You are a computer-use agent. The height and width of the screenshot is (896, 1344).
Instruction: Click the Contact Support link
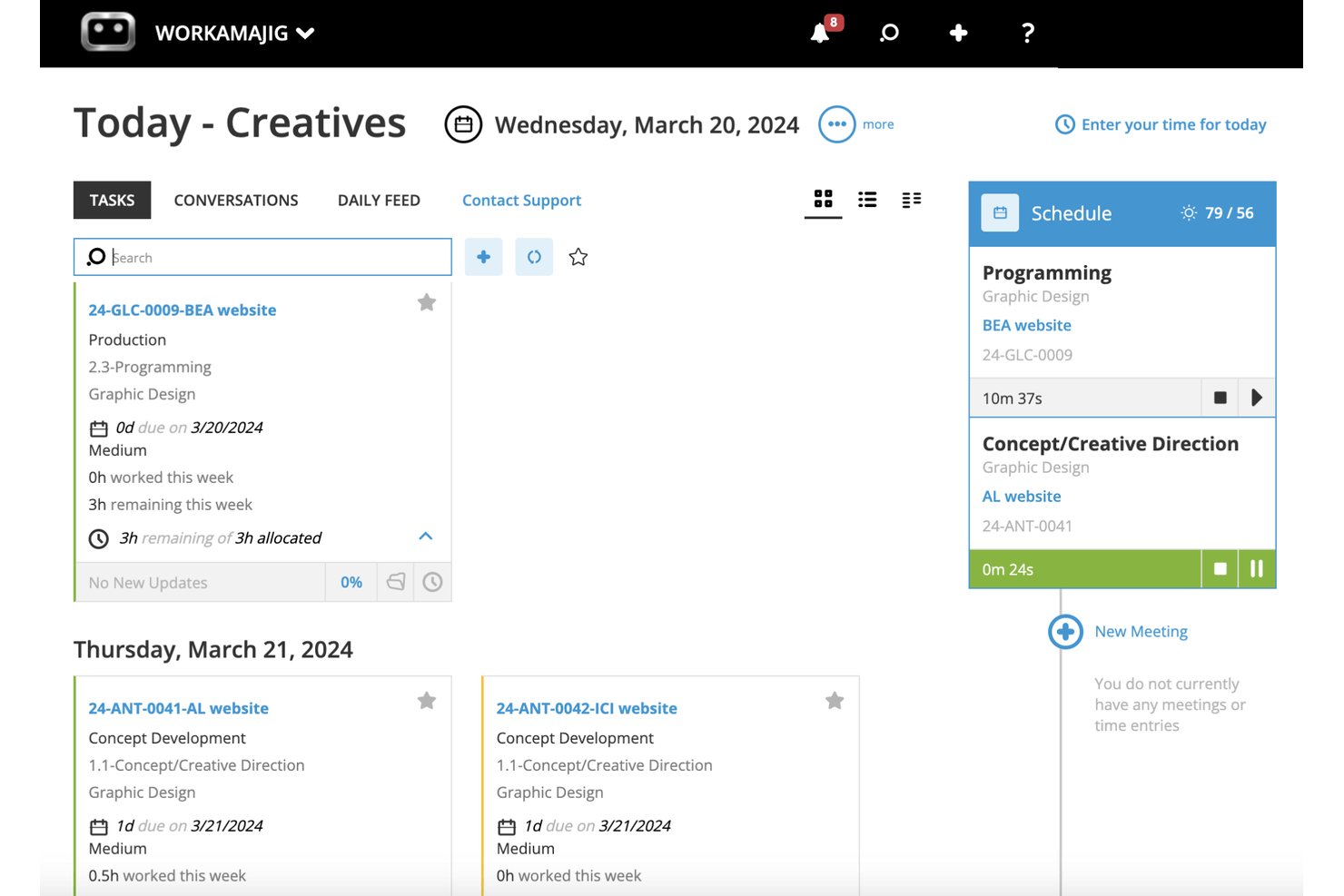pyautogui.click(x=521, y=200)
